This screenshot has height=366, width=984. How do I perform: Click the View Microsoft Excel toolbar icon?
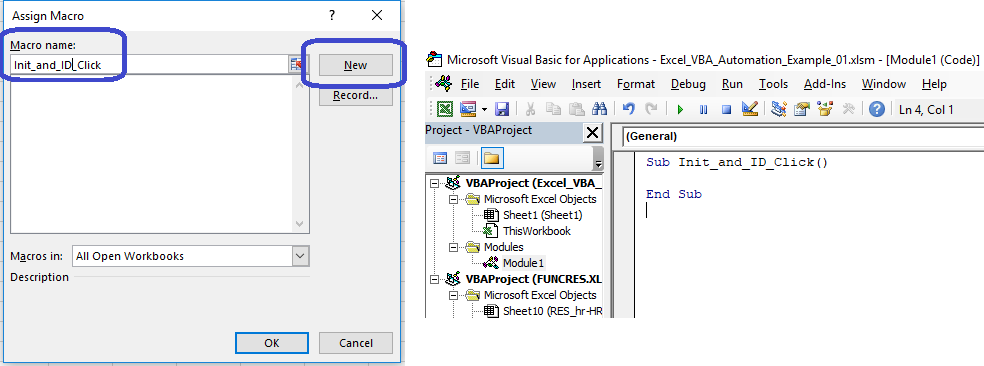pyautogui.click(x=445, y=109)
